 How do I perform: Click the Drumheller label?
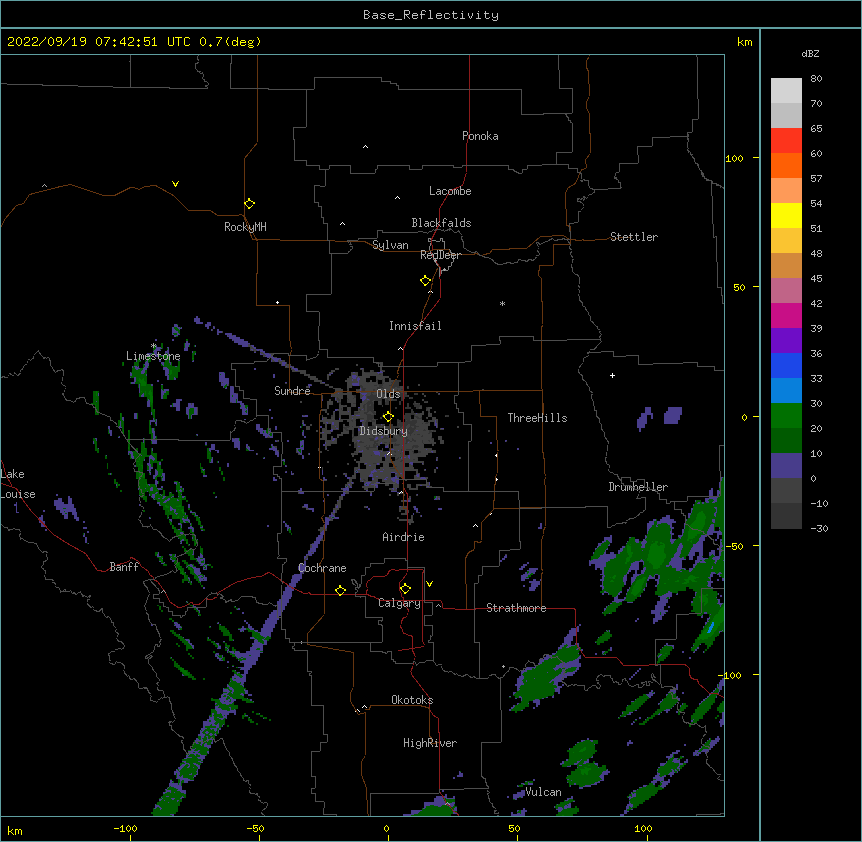tap(638, 487)
